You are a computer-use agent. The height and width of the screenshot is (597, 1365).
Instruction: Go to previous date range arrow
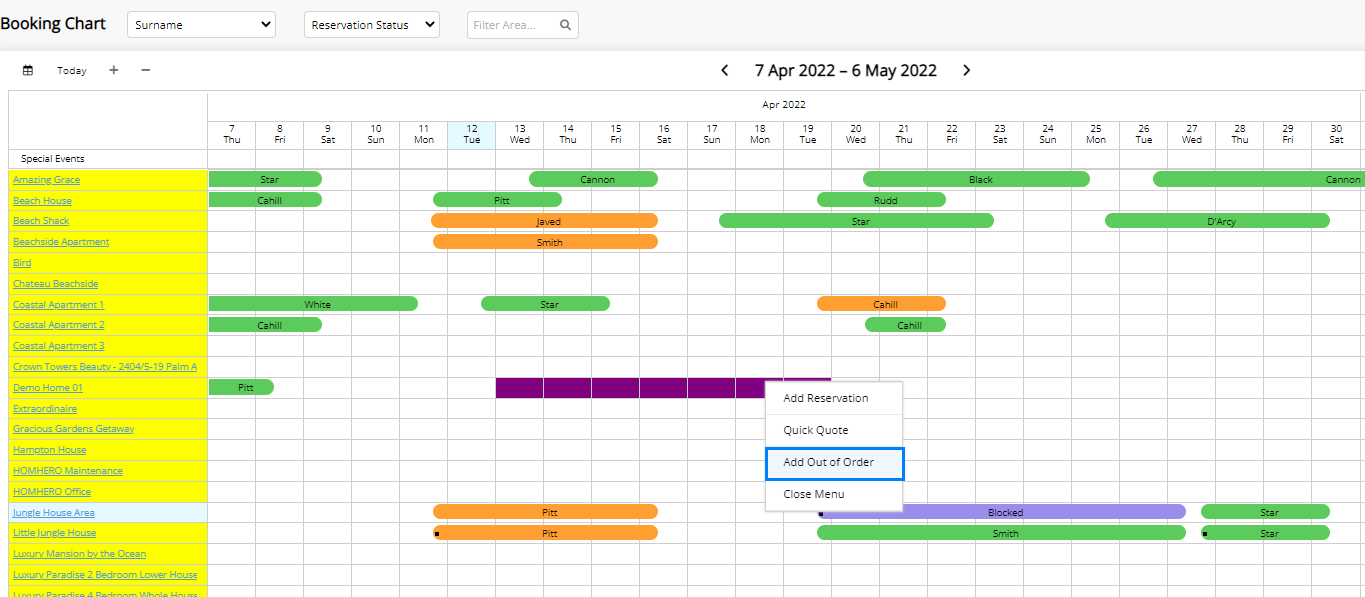725,70
